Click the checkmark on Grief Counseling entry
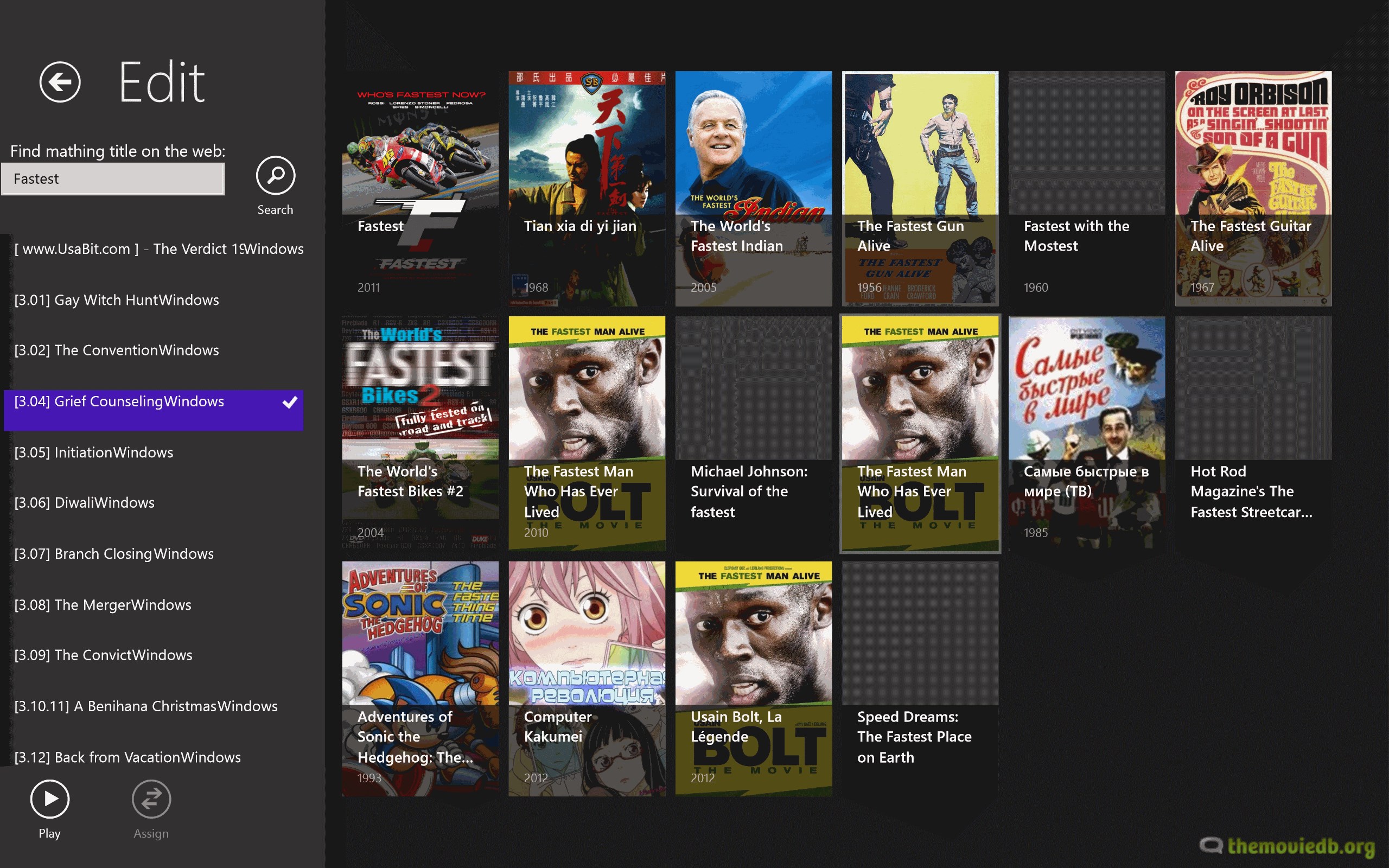 point(291,402)
